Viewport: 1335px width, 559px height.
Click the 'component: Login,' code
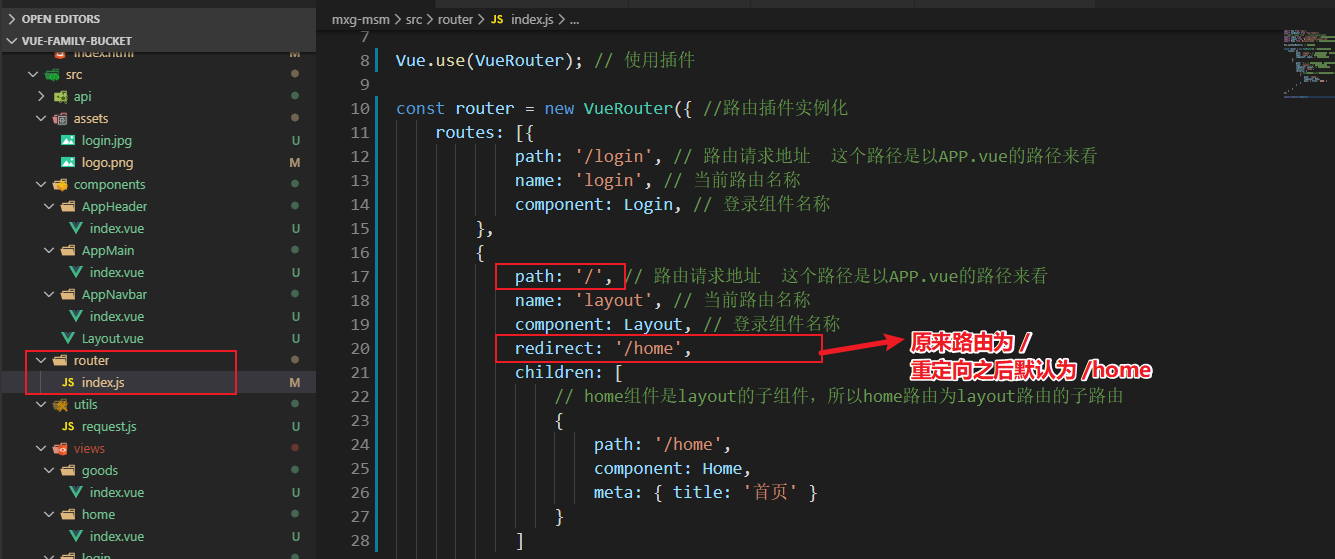599,204
